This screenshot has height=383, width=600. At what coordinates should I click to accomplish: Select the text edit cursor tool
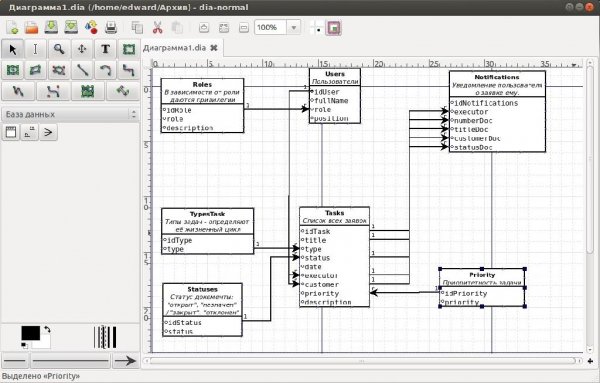point(36,49)
